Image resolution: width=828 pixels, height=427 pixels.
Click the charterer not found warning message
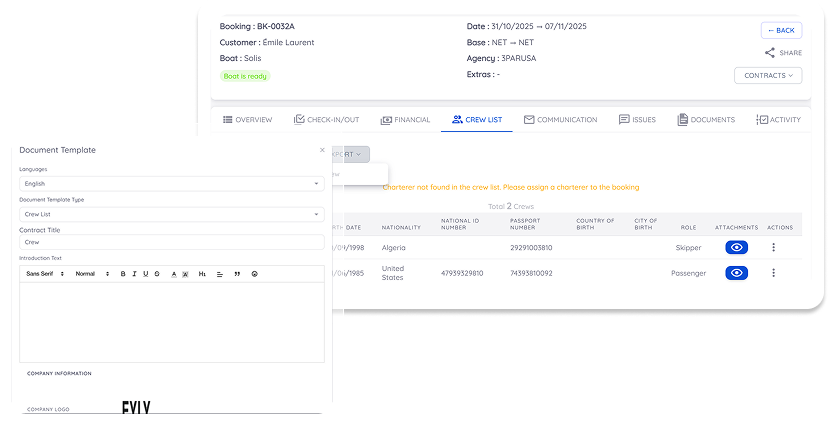[x=511, y=187]
